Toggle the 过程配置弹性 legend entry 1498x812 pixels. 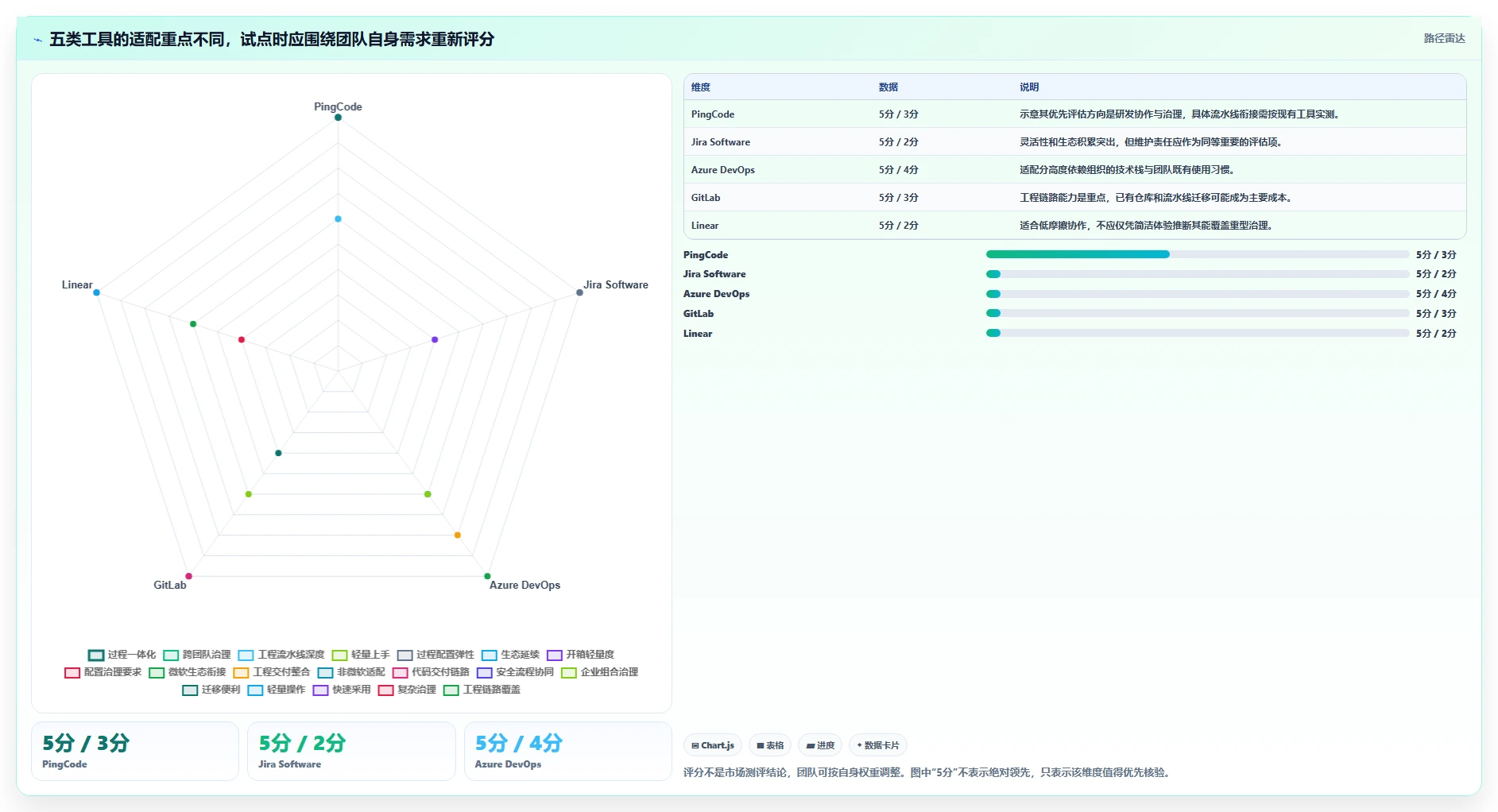coord(435,655)
